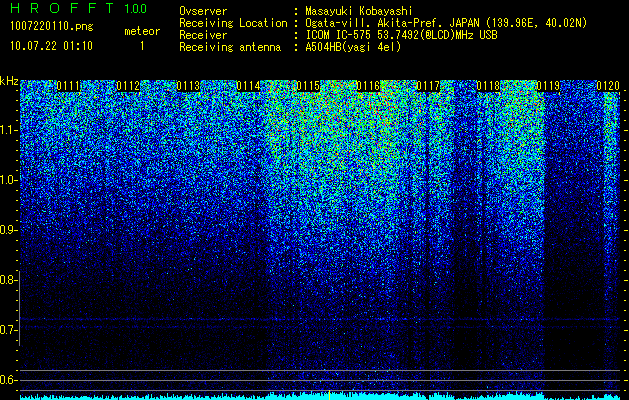Click the 0119 time marker
The height and width of the screenshot is (400, 629).
click(548, 86)
